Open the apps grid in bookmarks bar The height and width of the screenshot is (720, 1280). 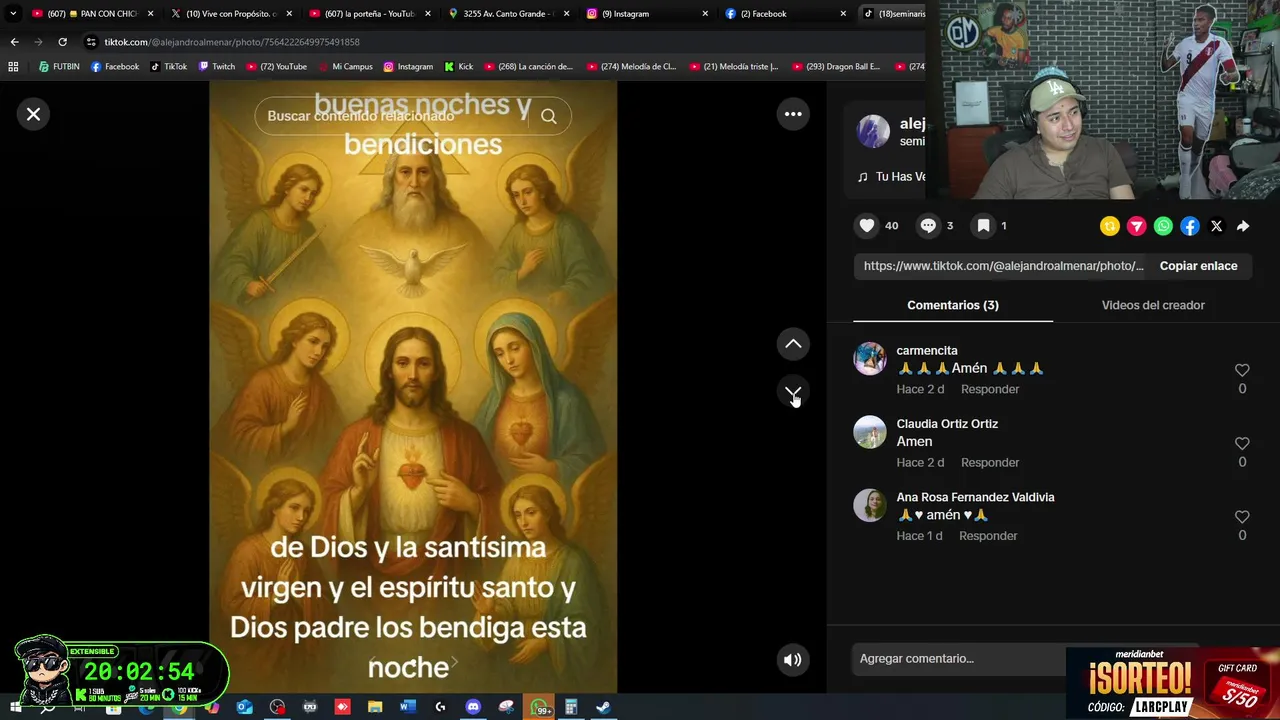(x=13, y=67)
